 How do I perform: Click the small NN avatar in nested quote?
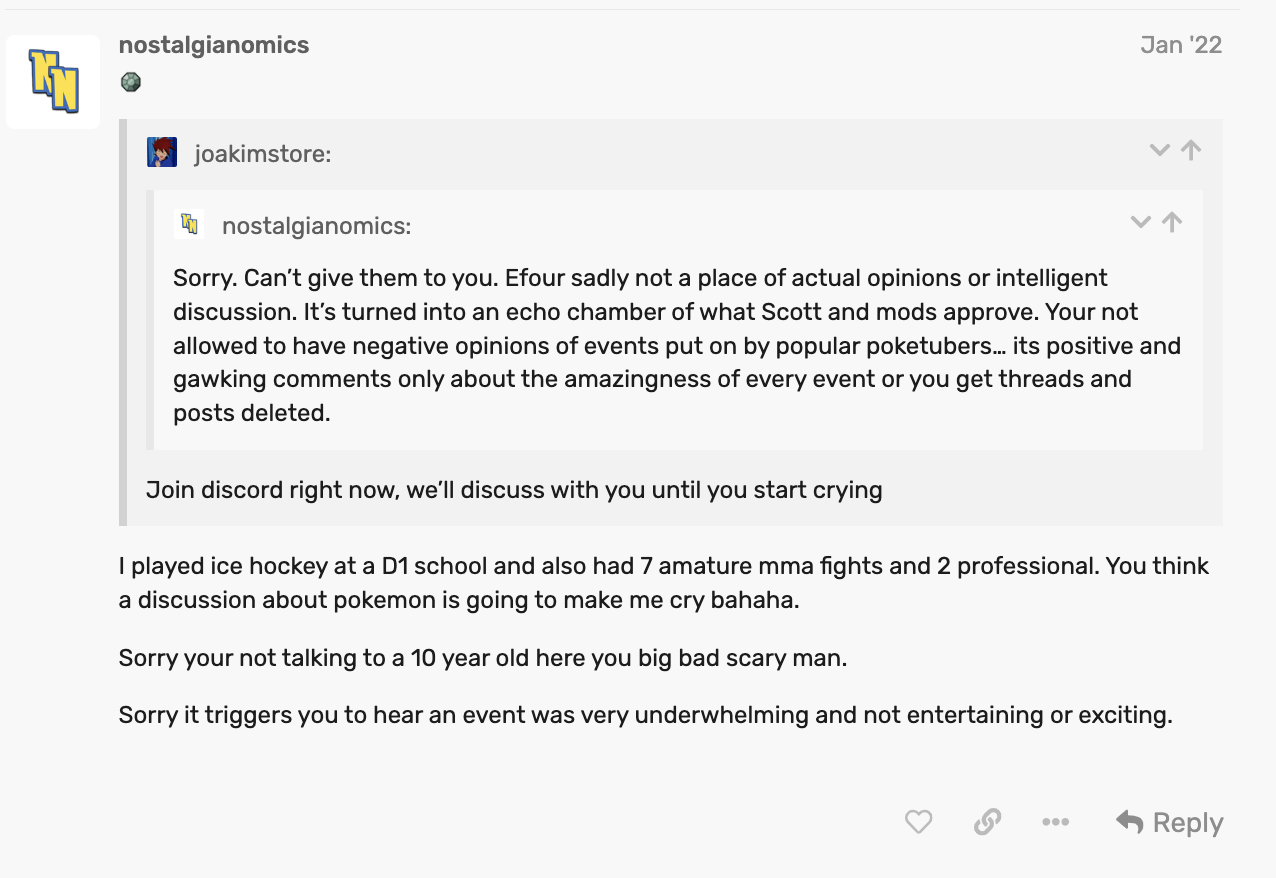(189, 224)
